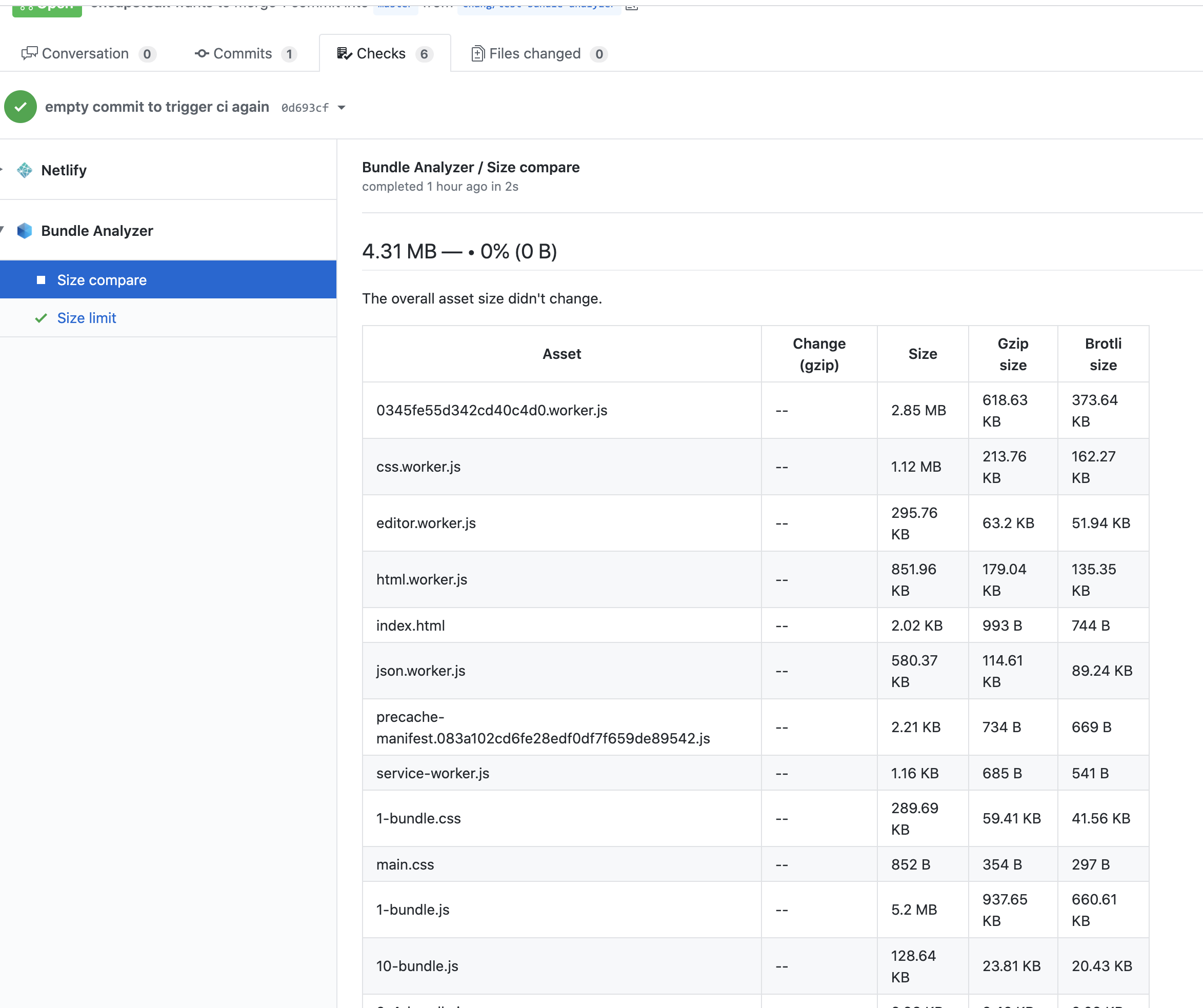Image resolution: width=1203 pixels, height=1008 pixels.
Task: Click the Commits node icon
Action: [201, 54]
